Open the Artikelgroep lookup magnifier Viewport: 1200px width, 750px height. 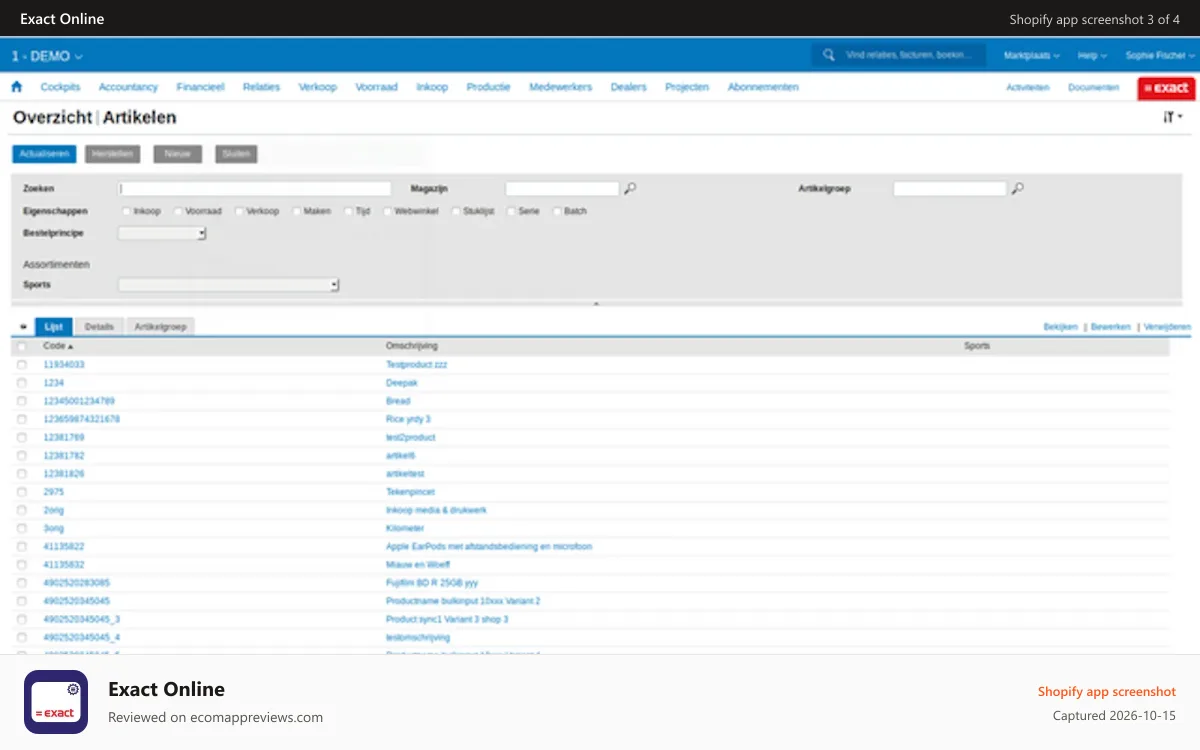[x=1018, y=188]
